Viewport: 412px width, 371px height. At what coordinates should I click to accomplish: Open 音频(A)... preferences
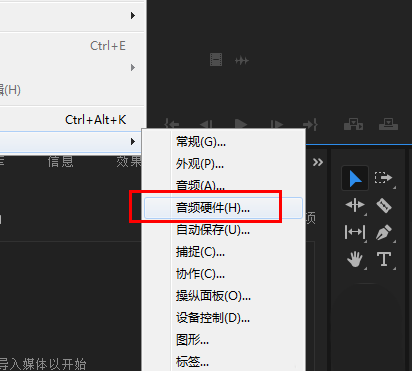(x=223, y=186)
